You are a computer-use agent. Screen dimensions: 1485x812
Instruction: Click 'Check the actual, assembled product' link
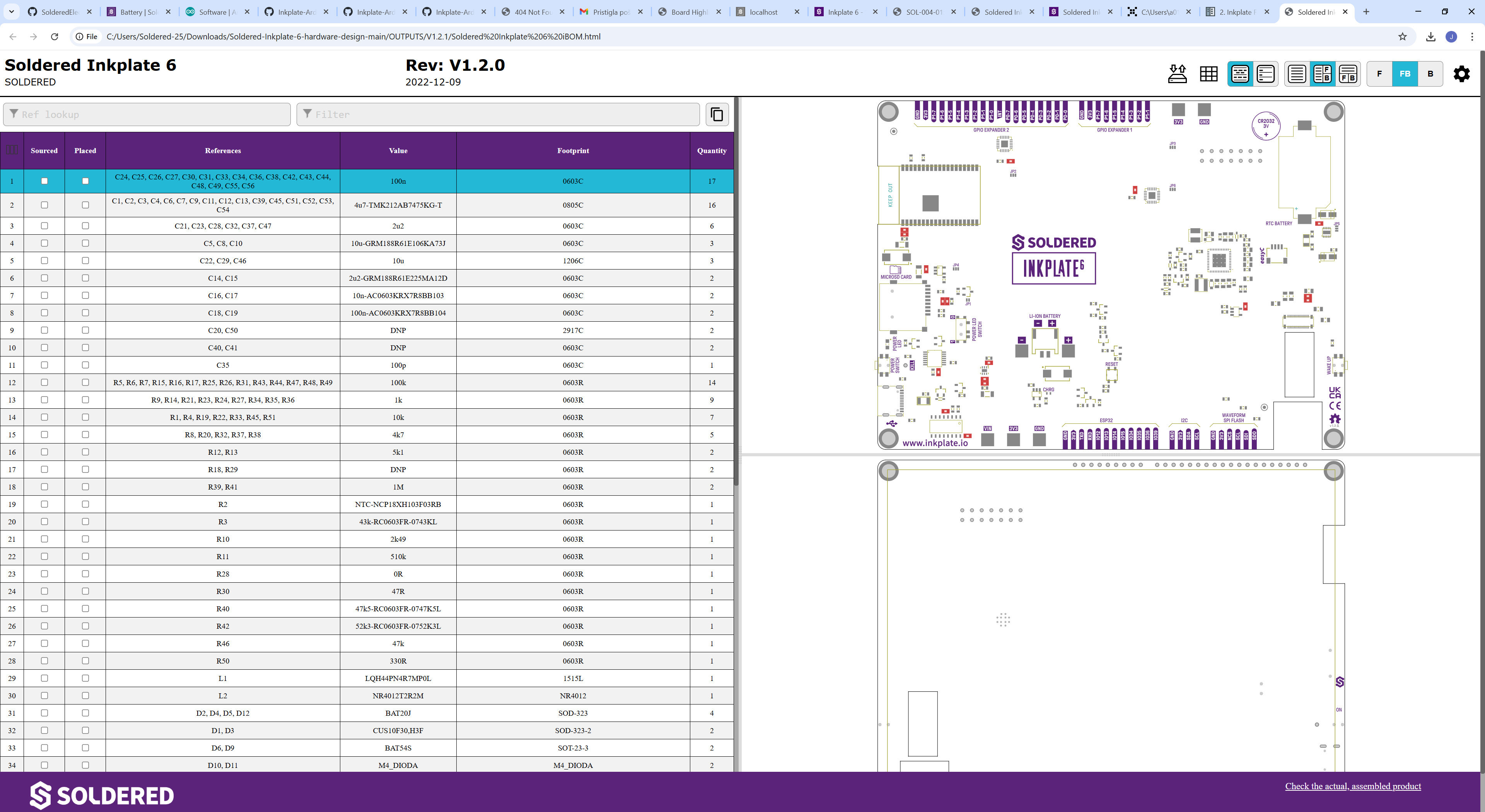click(x=1352, y=786)
